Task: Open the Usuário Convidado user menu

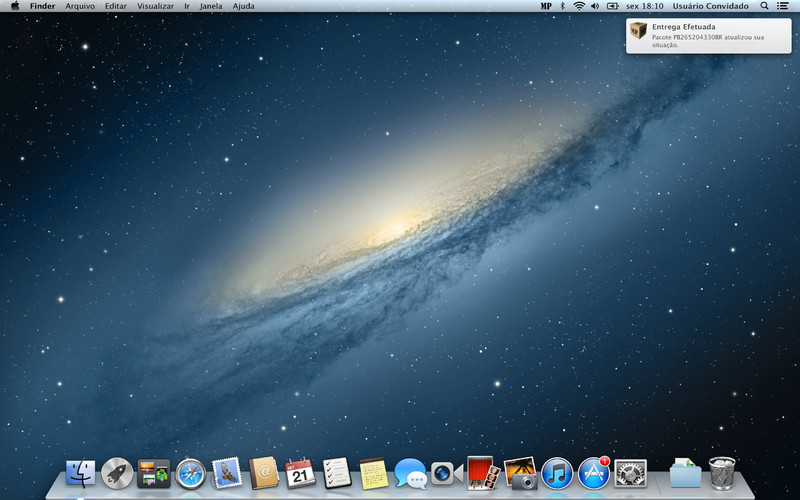Action: pos(710,6)
